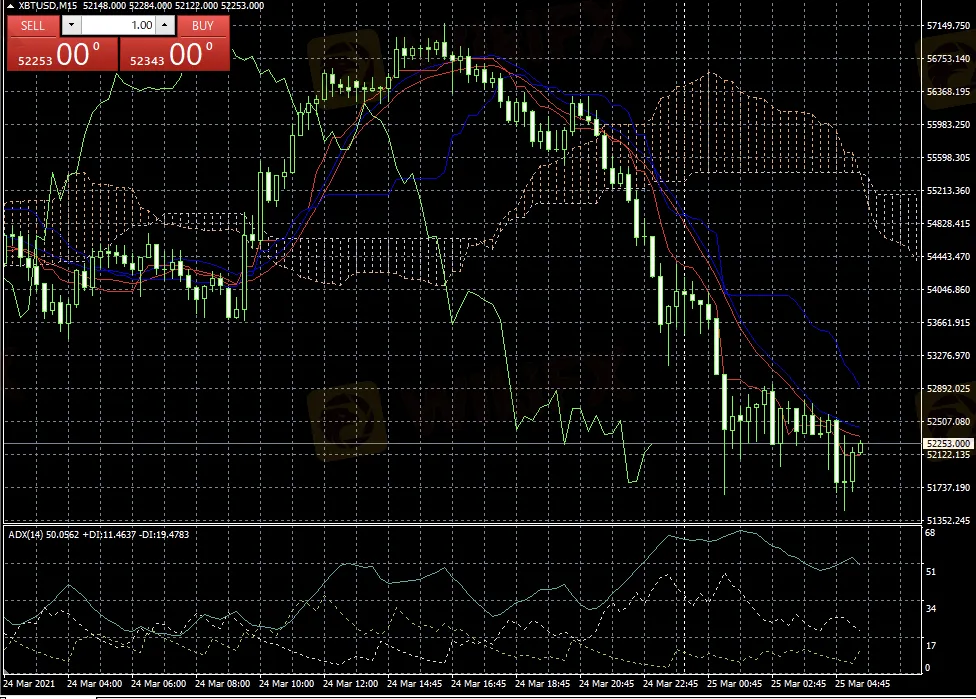Click the current price label 52253.000
Image resolution: width=976 pixels, height=699 pixels.
pyautogui.click(x=948, y=443)
